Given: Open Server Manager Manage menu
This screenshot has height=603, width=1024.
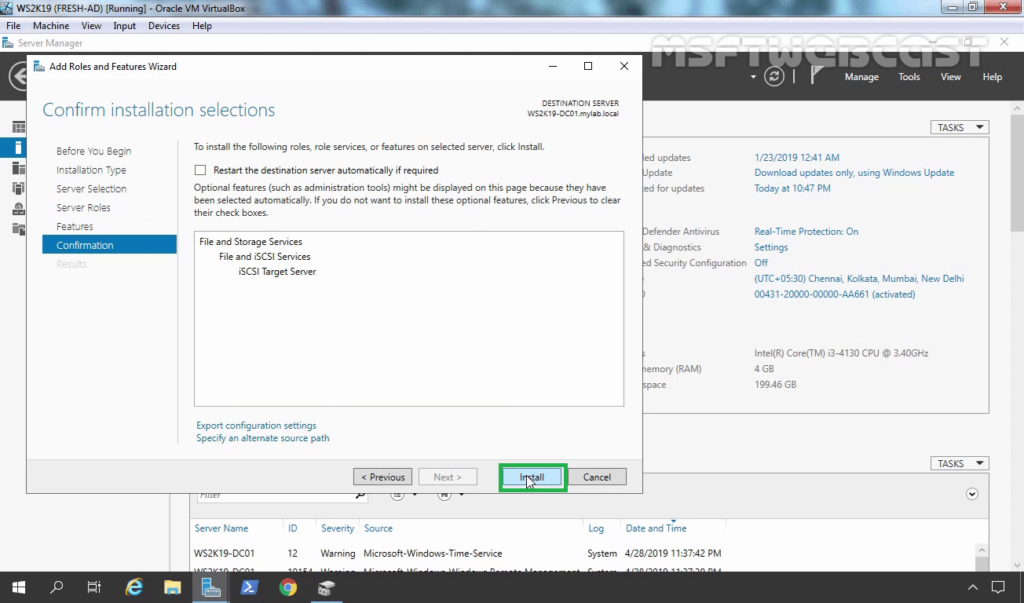Looking at the screenshot, I should (861, 76).
